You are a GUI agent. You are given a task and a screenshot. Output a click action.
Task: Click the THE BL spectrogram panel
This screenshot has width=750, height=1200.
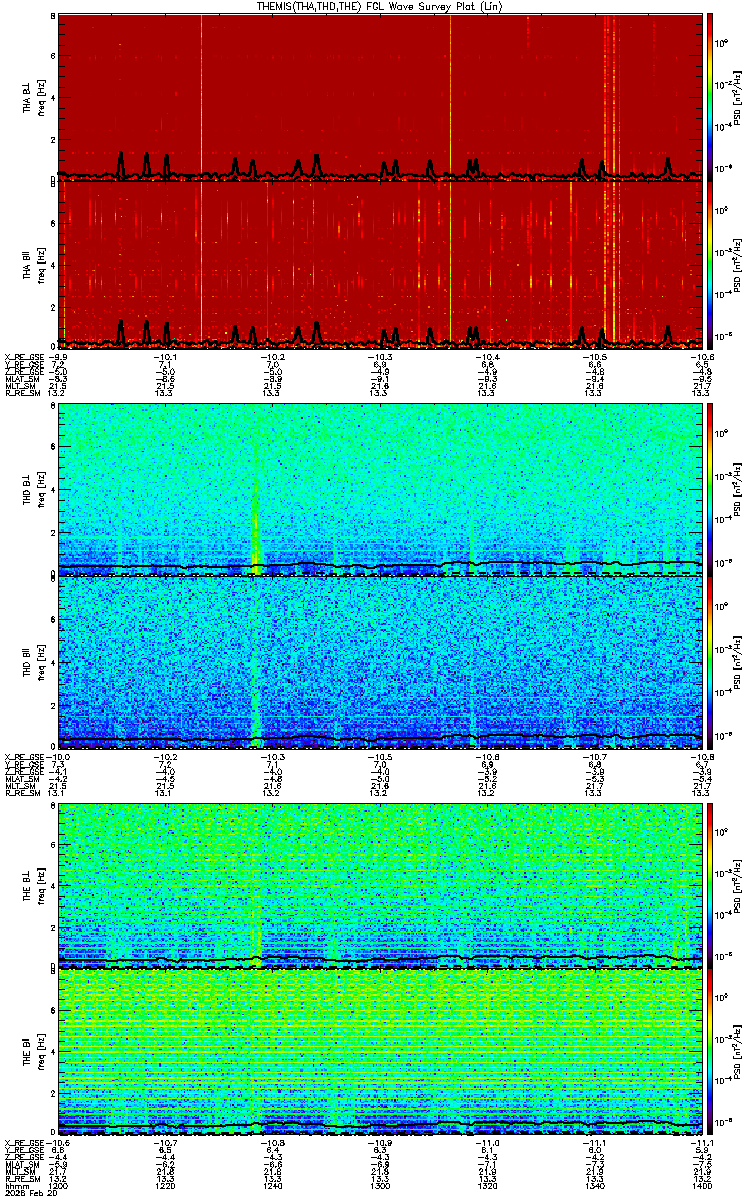[381, 884]
